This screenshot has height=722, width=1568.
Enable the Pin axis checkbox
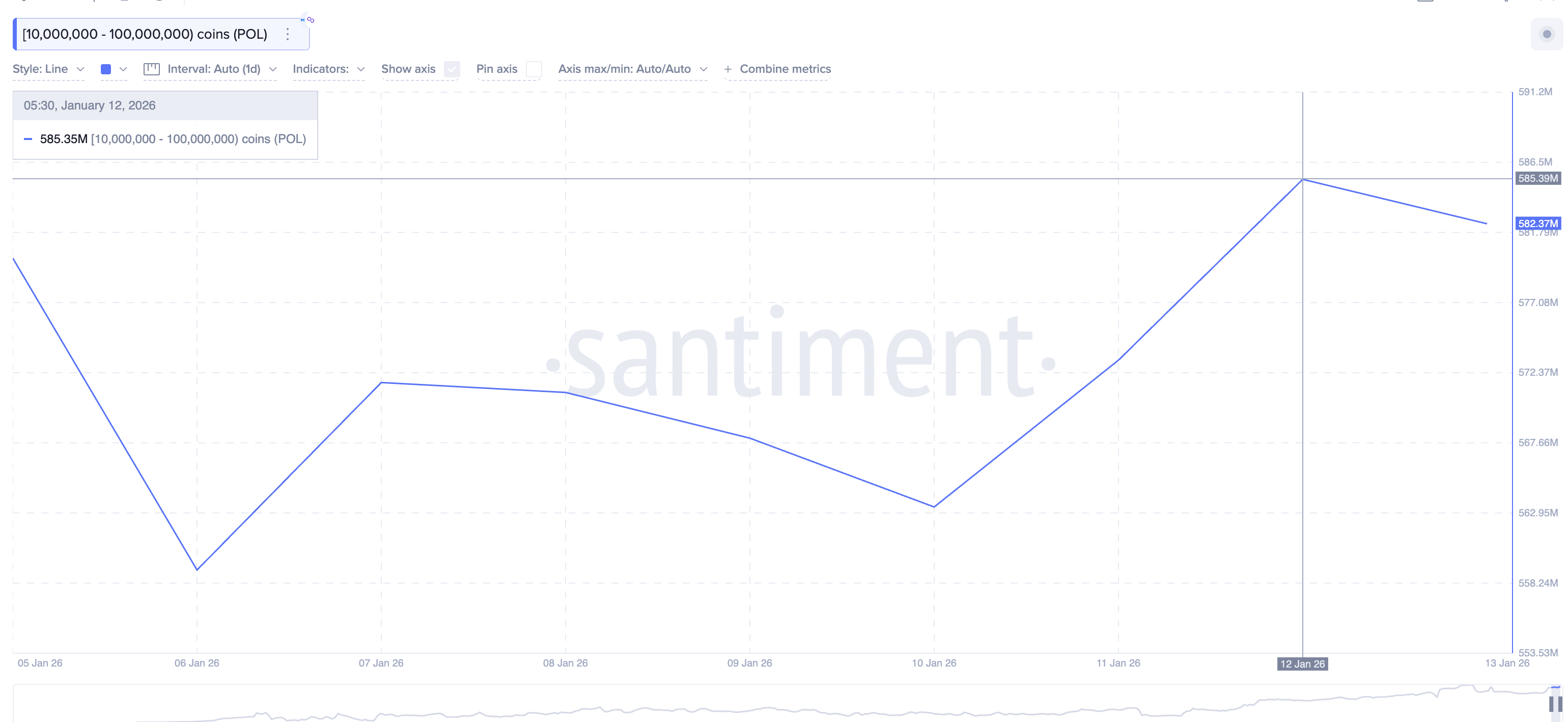534,69
